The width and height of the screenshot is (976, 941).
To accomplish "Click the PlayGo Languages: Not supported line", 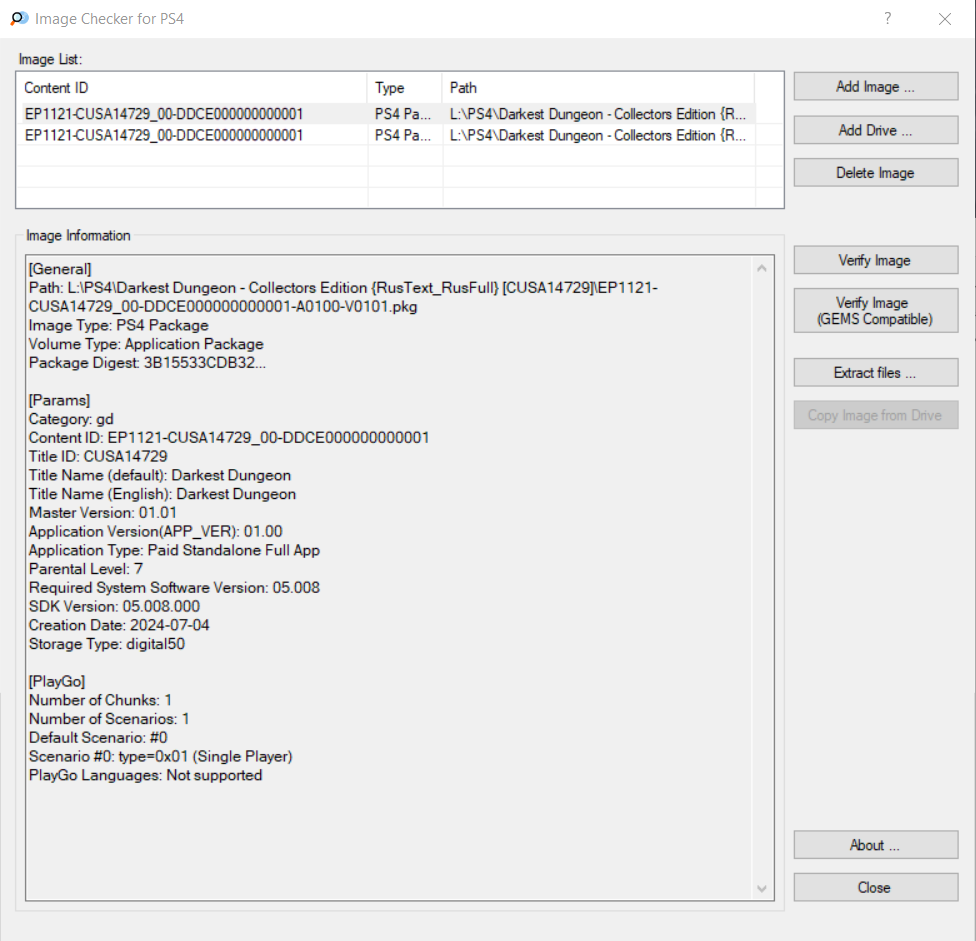I will coord(145,775).
